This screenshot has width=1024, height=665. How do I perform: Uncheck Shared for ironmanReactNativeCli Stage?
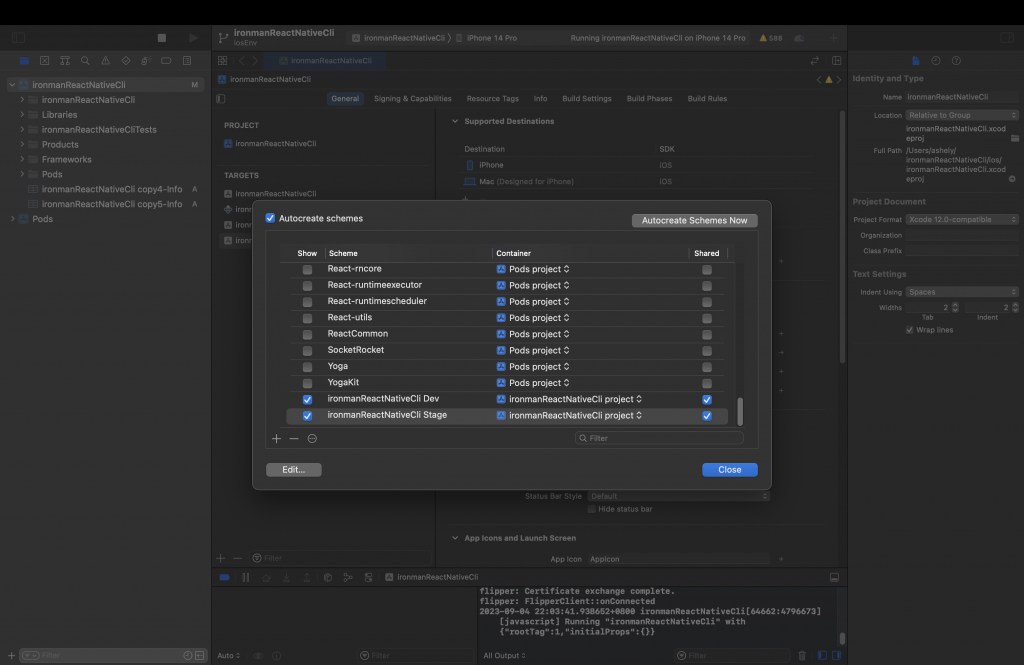tap(707, 416)
